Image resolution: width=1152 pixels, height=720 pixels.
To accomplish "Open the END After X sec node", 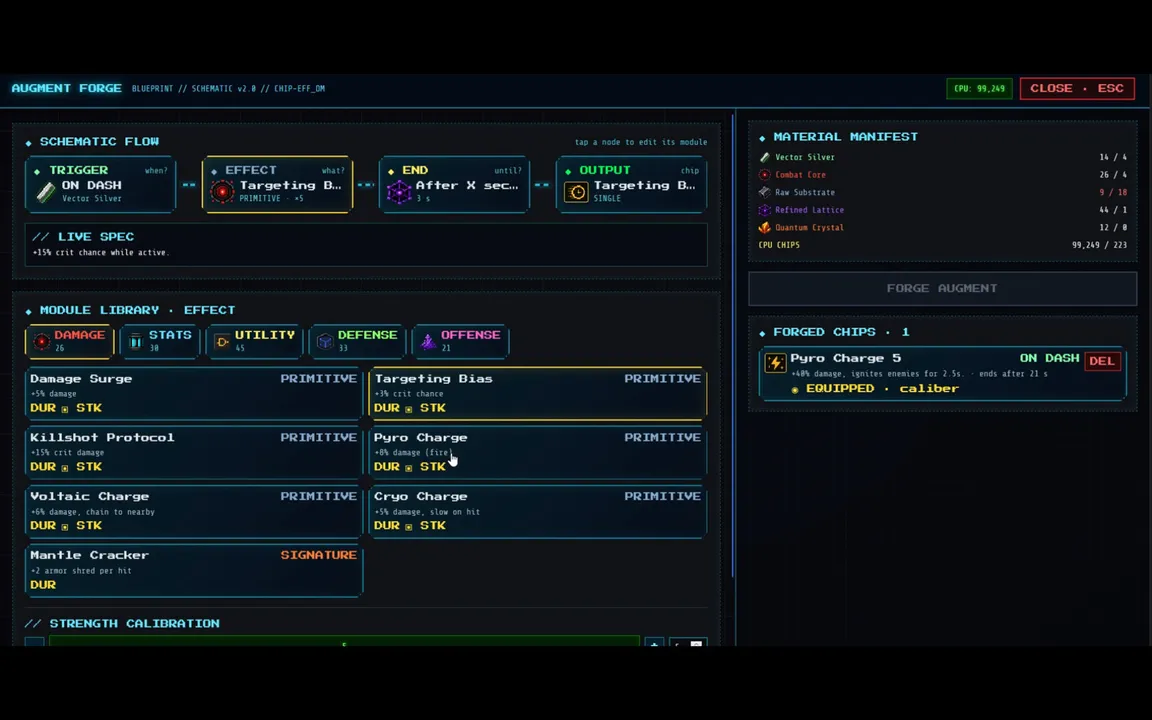I will point(454,184).
